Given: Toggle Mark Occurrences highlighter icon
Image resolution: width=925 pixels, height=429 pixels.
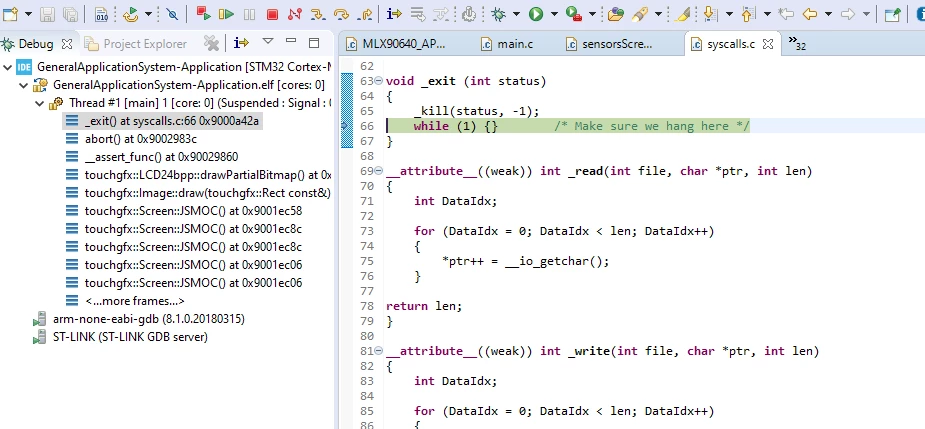Looking at the screenshot, I should pyautogui.click(x=683, y=14).
